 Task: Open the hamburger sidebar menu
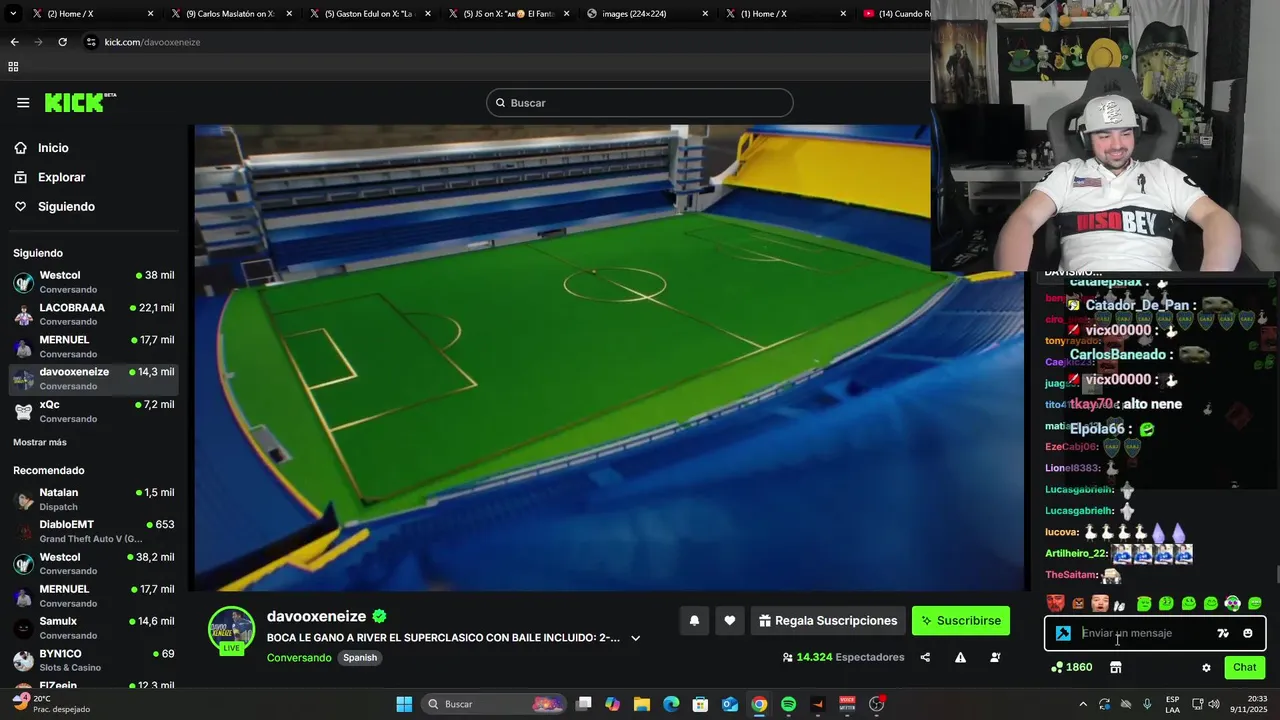[23, 102]
